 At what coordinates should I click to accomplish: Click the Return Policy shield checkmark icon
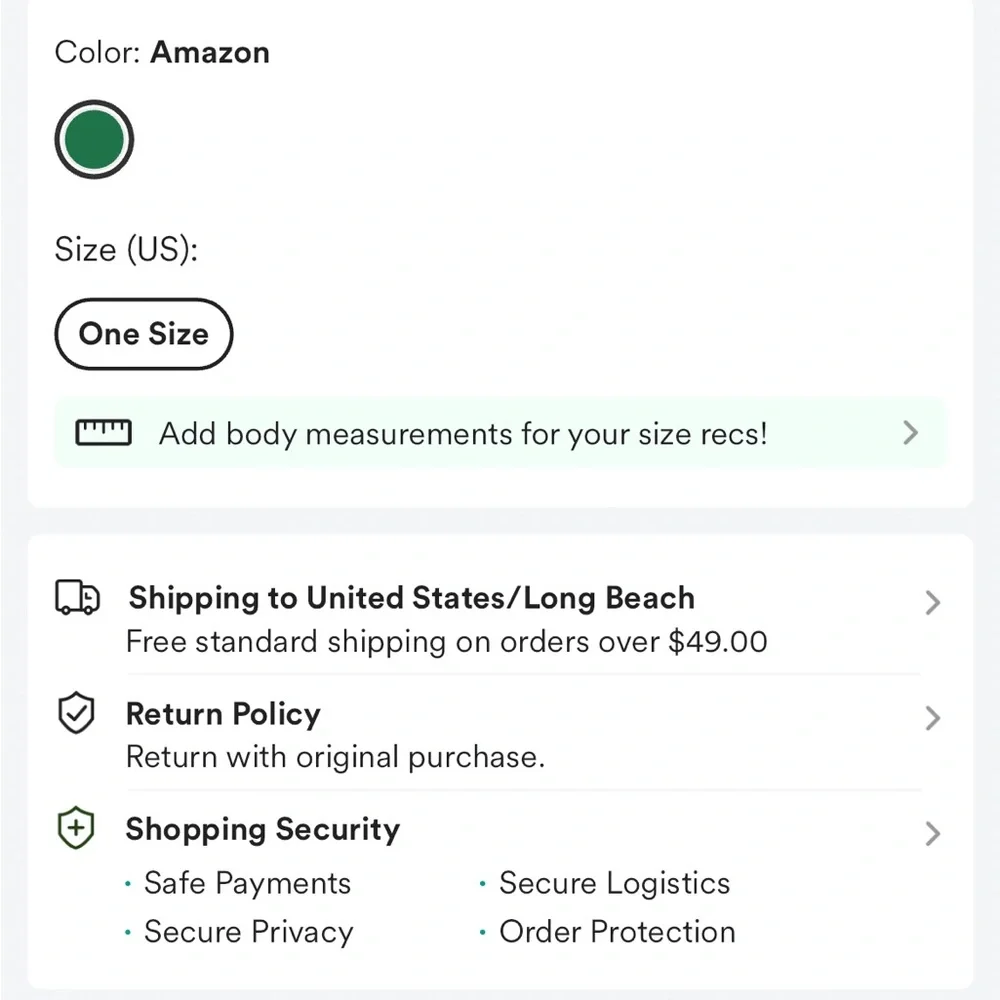[x=76, y=712]
